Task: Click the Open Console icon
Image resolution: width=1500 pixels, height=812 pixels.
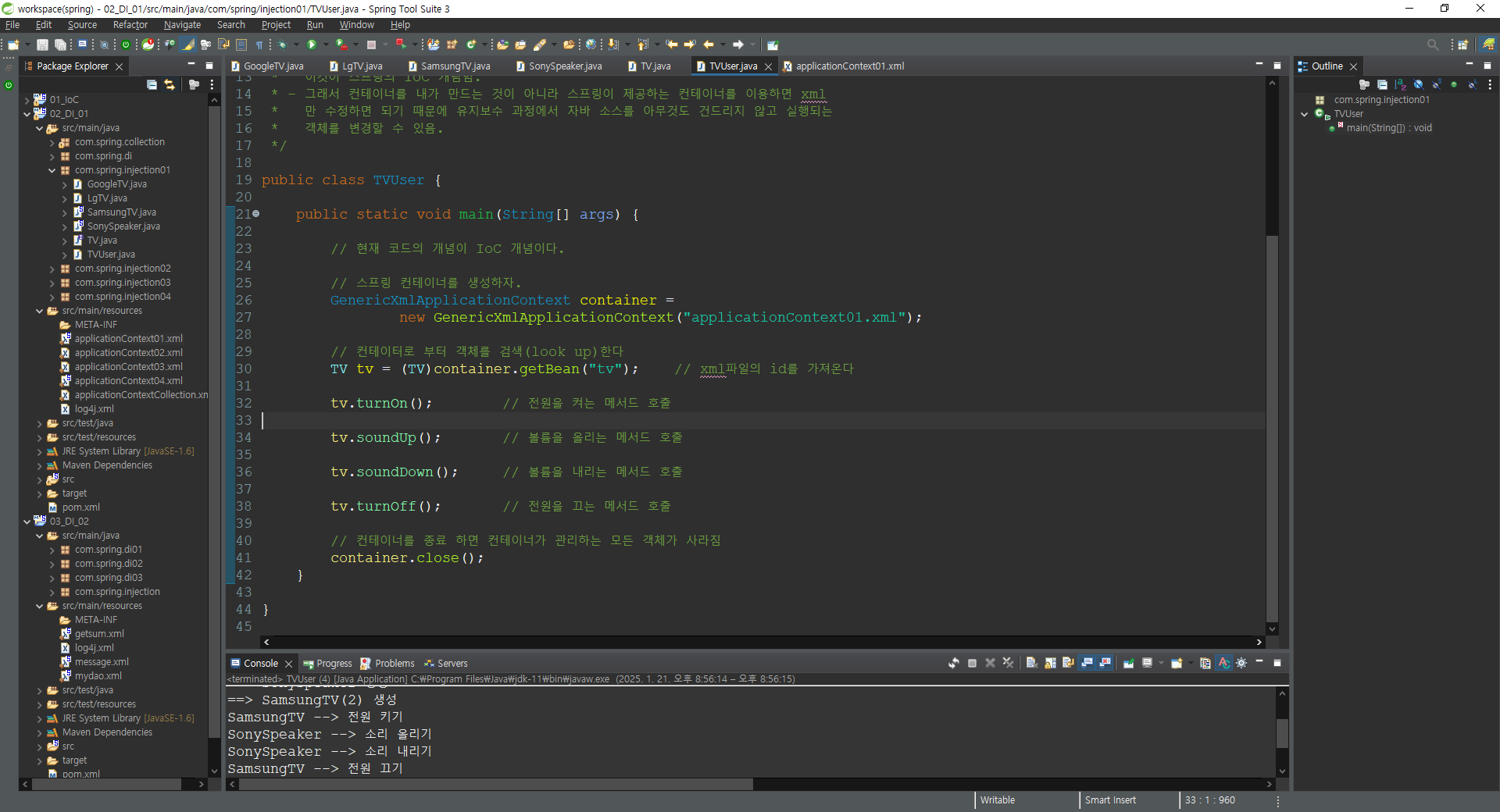Action: click(x=1177, y=663)
